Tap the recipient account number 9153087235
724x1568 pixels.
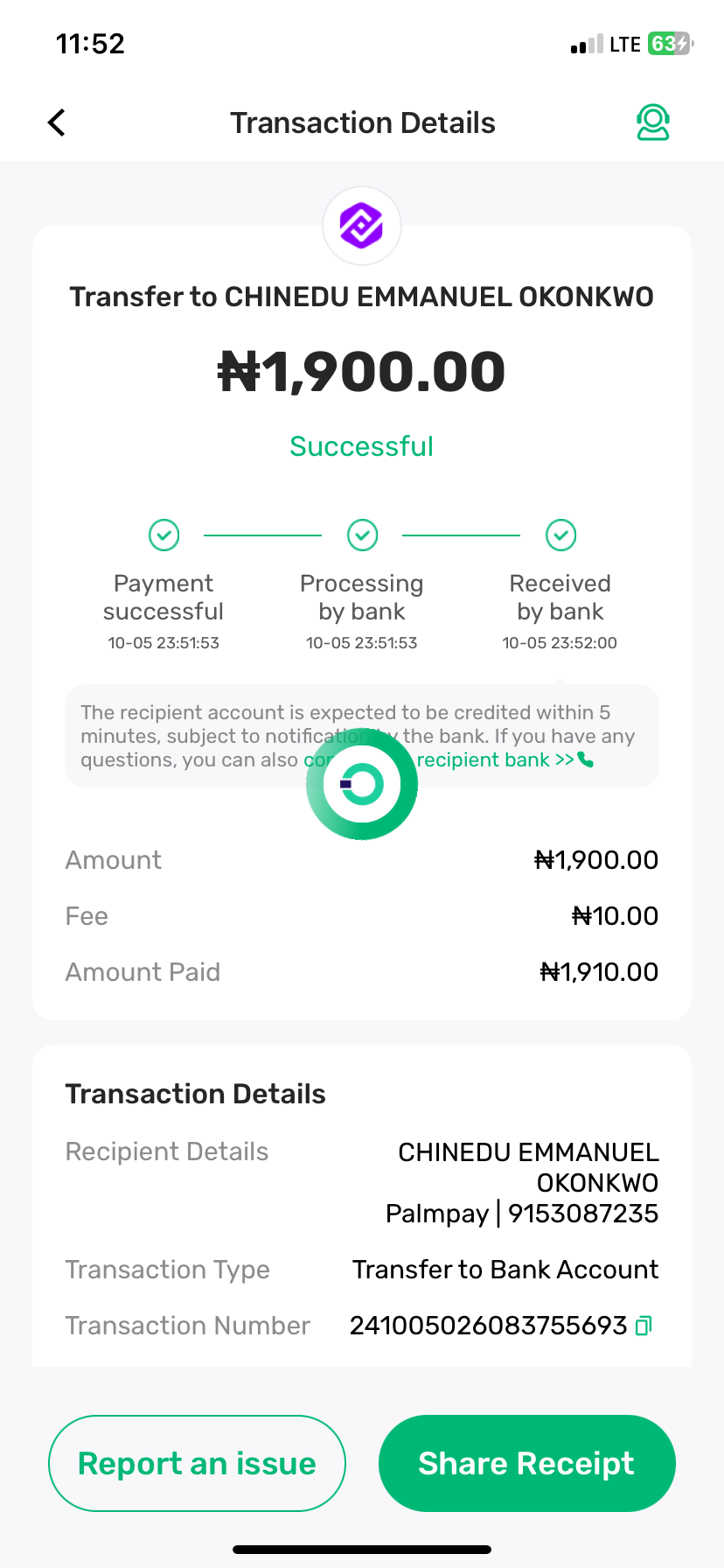click(x=583, y=1214)
